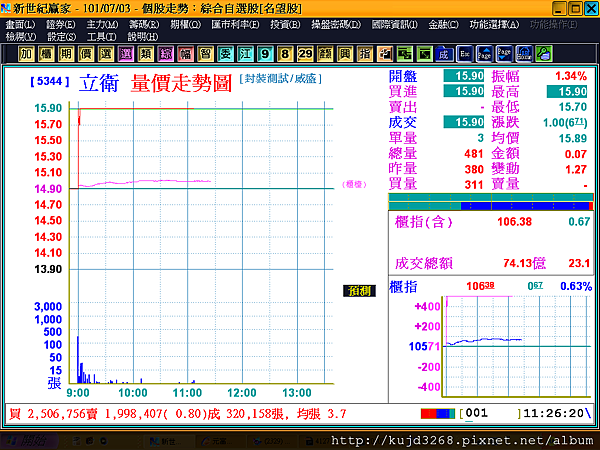Click the 昨量 value 380
Screen dimensions: 600x450
click(x=474, y=169)
